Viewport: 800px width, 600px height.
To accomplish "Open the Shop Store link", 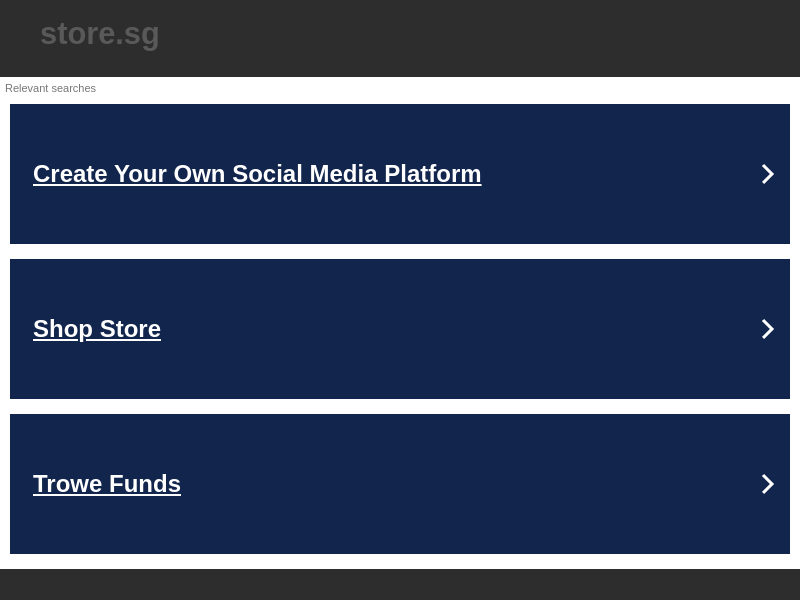I will [97, 329].
